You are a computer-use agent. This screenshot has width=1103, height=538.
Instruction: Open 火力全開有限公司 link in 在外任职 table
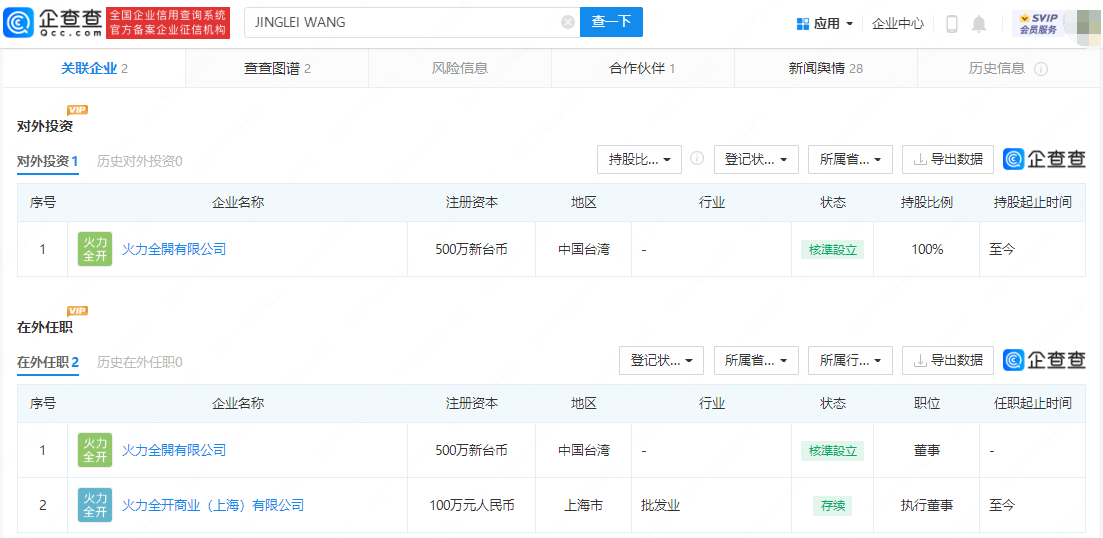click(174, 450)
